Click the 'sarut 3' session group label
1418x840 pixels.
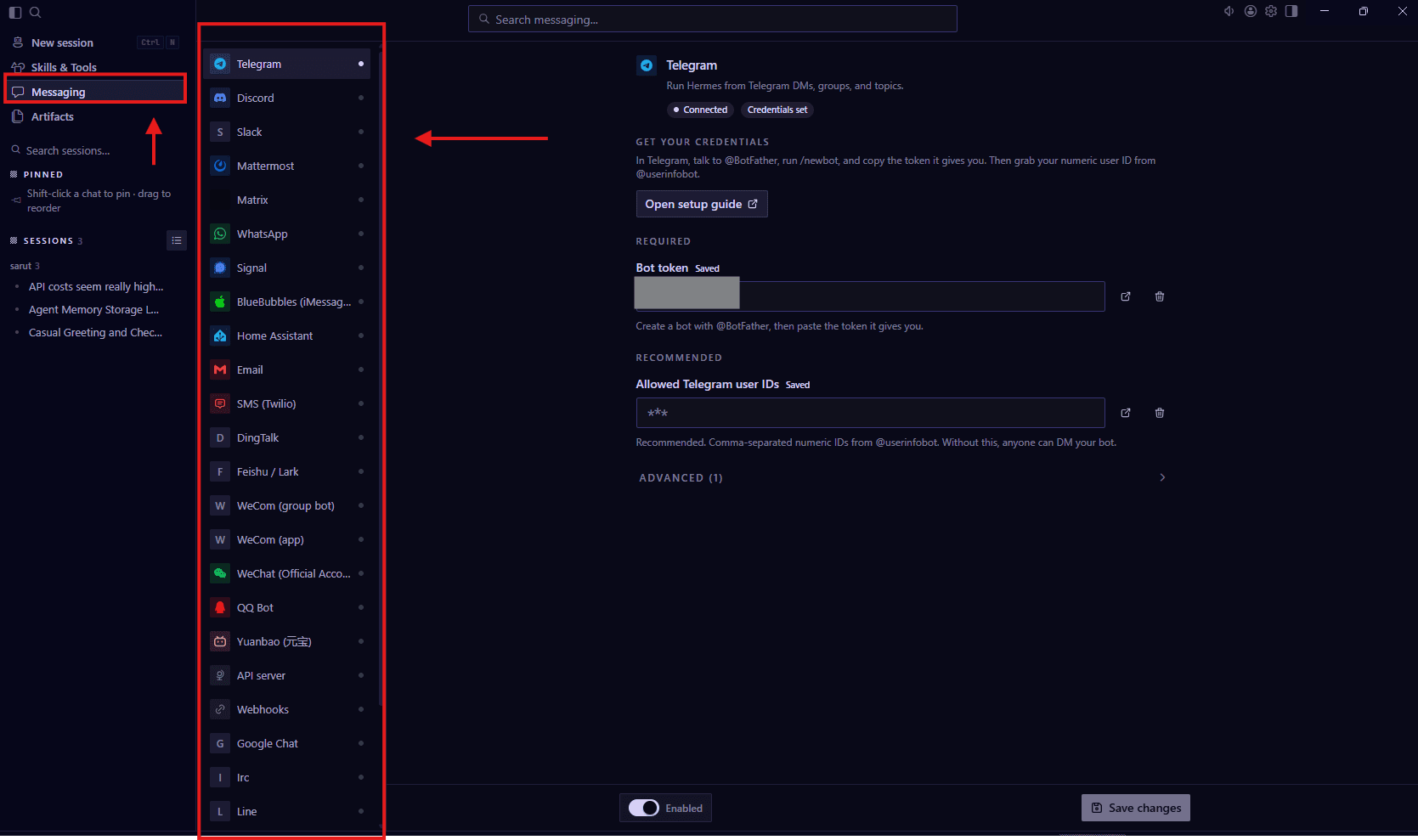(25, 266)
